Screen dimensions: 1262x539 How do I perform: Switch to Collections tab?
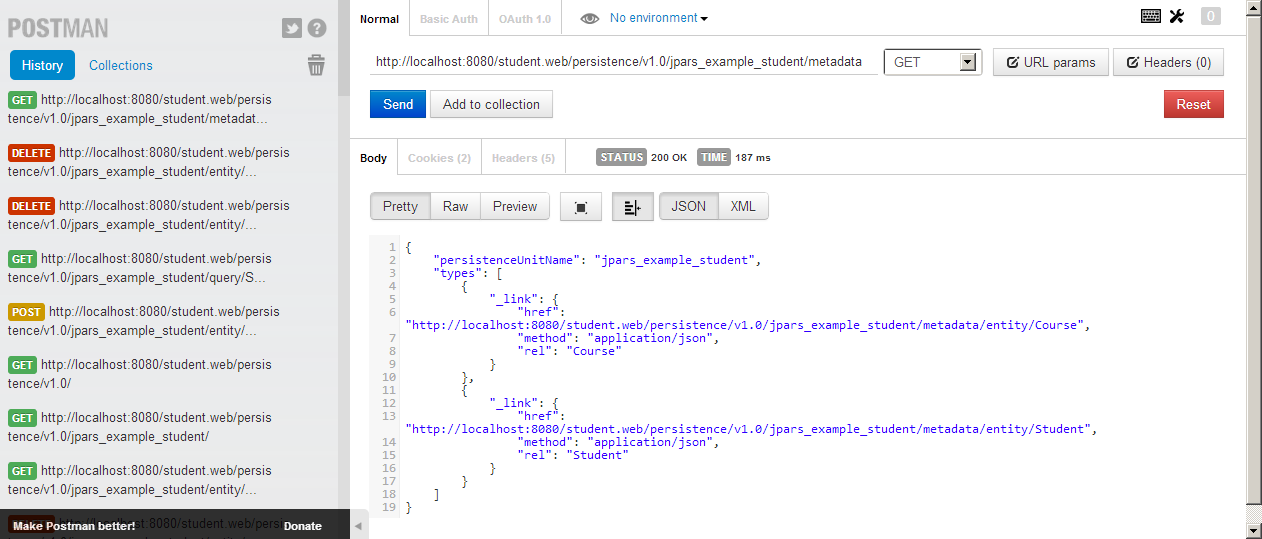coord(121,65)
